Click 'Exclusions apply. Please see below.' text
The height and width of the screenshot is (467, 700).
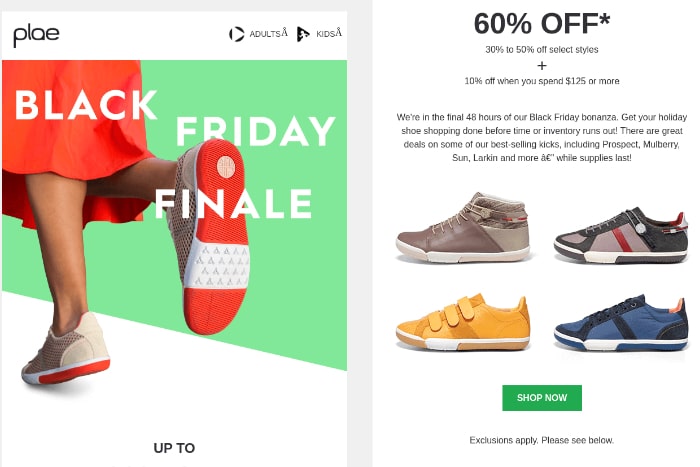[542, 440]
